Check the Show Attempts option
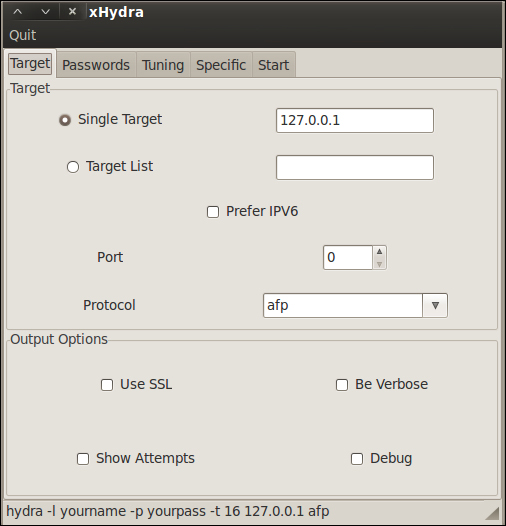 point(83,459)
